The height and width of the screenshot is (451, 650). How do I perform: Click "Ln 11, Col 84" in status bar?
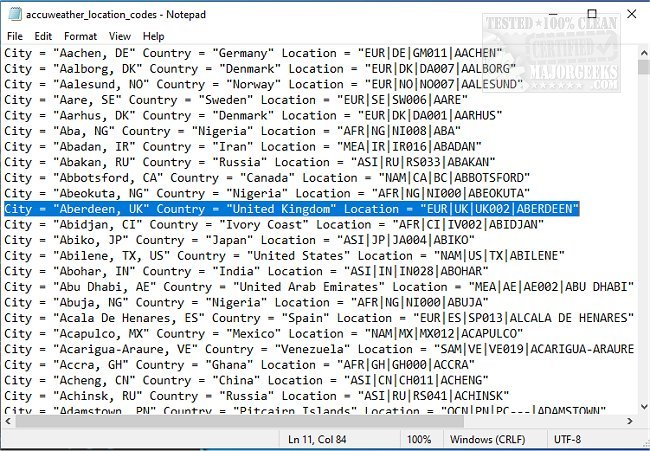[x=317, y=439]
